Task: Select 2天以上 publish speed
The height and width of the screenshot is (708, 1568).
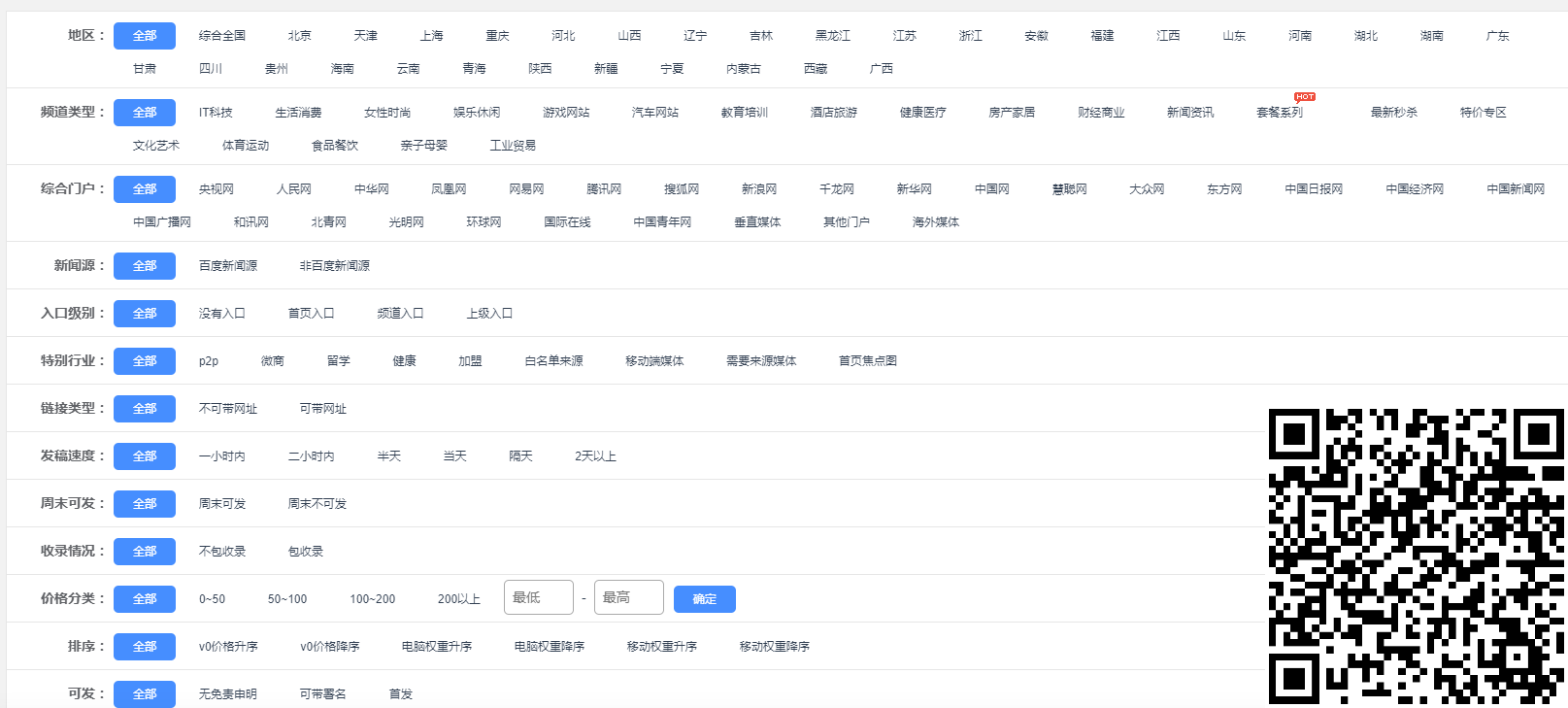Action: click(x=596, y=456)
